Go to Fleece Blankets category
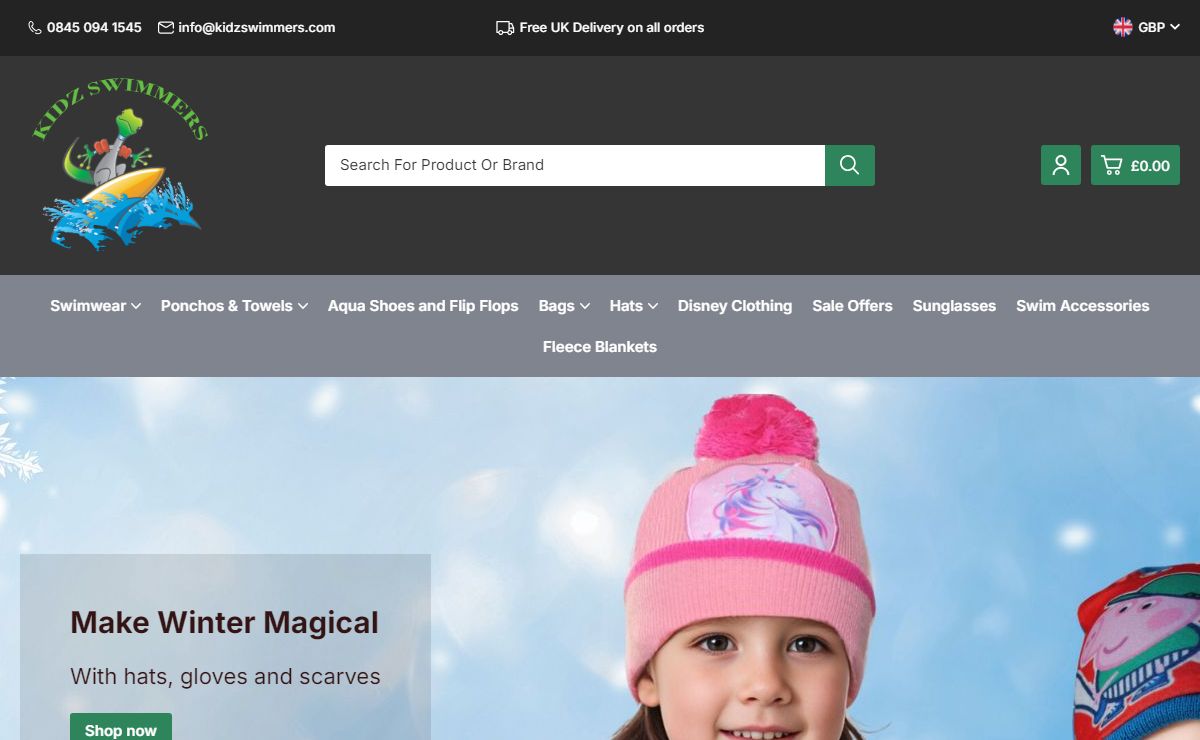 600,347
